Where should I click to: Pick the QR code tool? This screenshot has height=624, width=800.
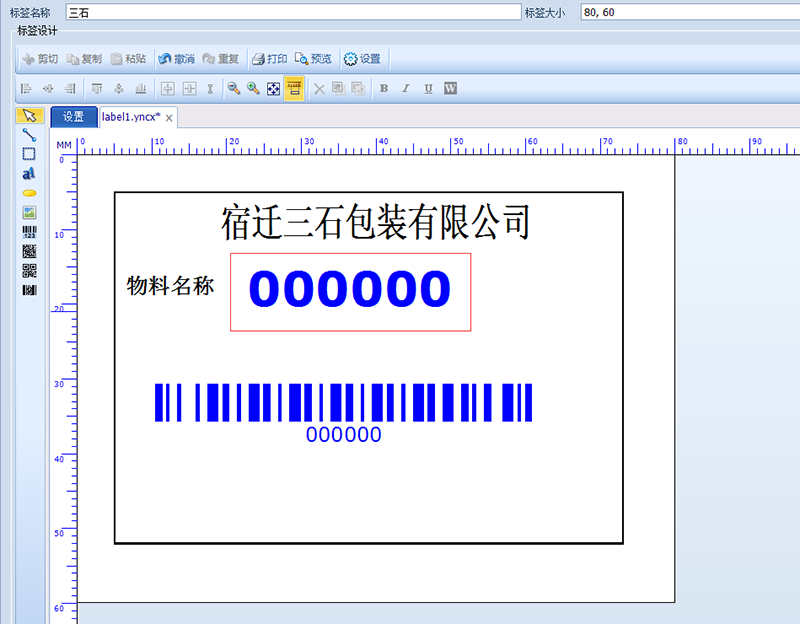[30, 271]
